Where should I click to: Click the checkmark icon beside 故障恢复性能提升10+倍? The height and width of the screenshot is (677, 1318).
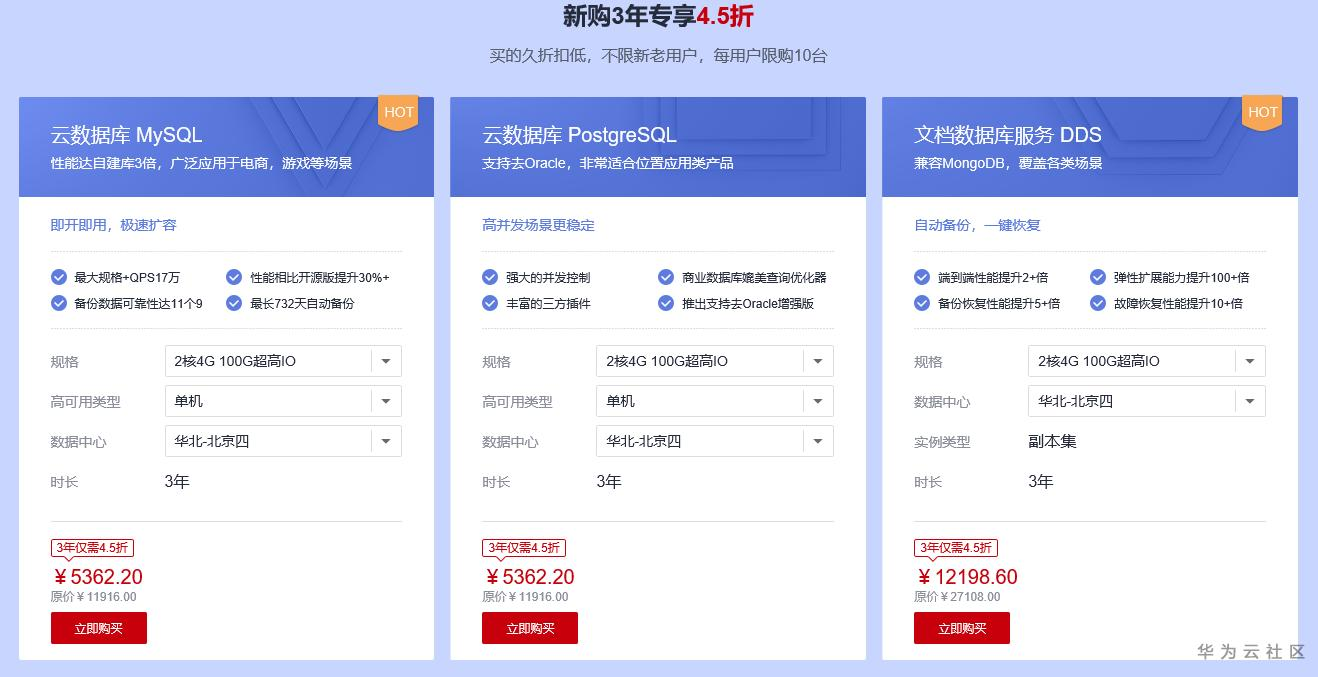(1097, 303)
